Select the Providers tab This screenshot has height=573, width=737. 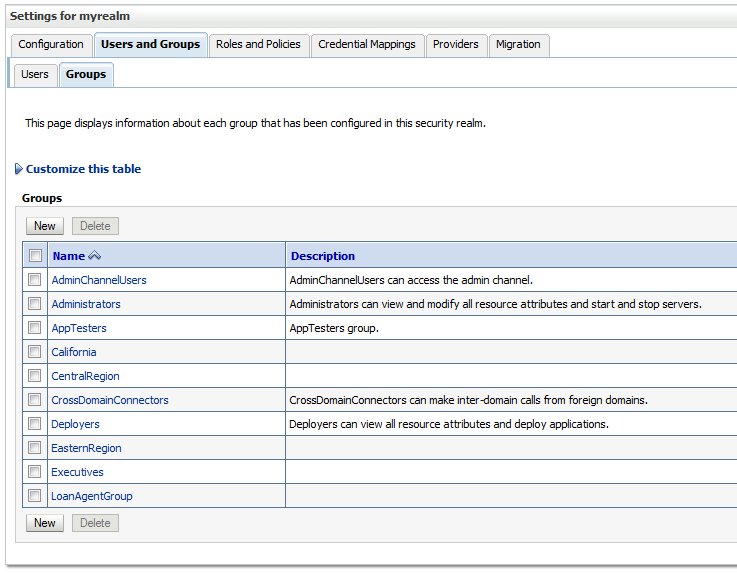(x=455, y=44)
